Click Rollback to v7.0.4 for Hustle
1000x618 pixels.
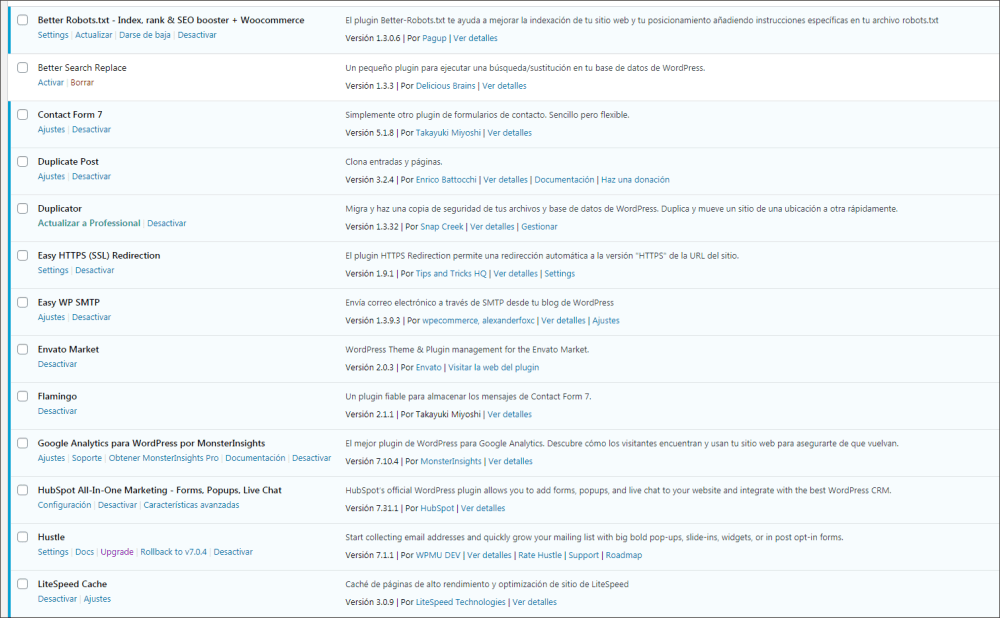173,552
